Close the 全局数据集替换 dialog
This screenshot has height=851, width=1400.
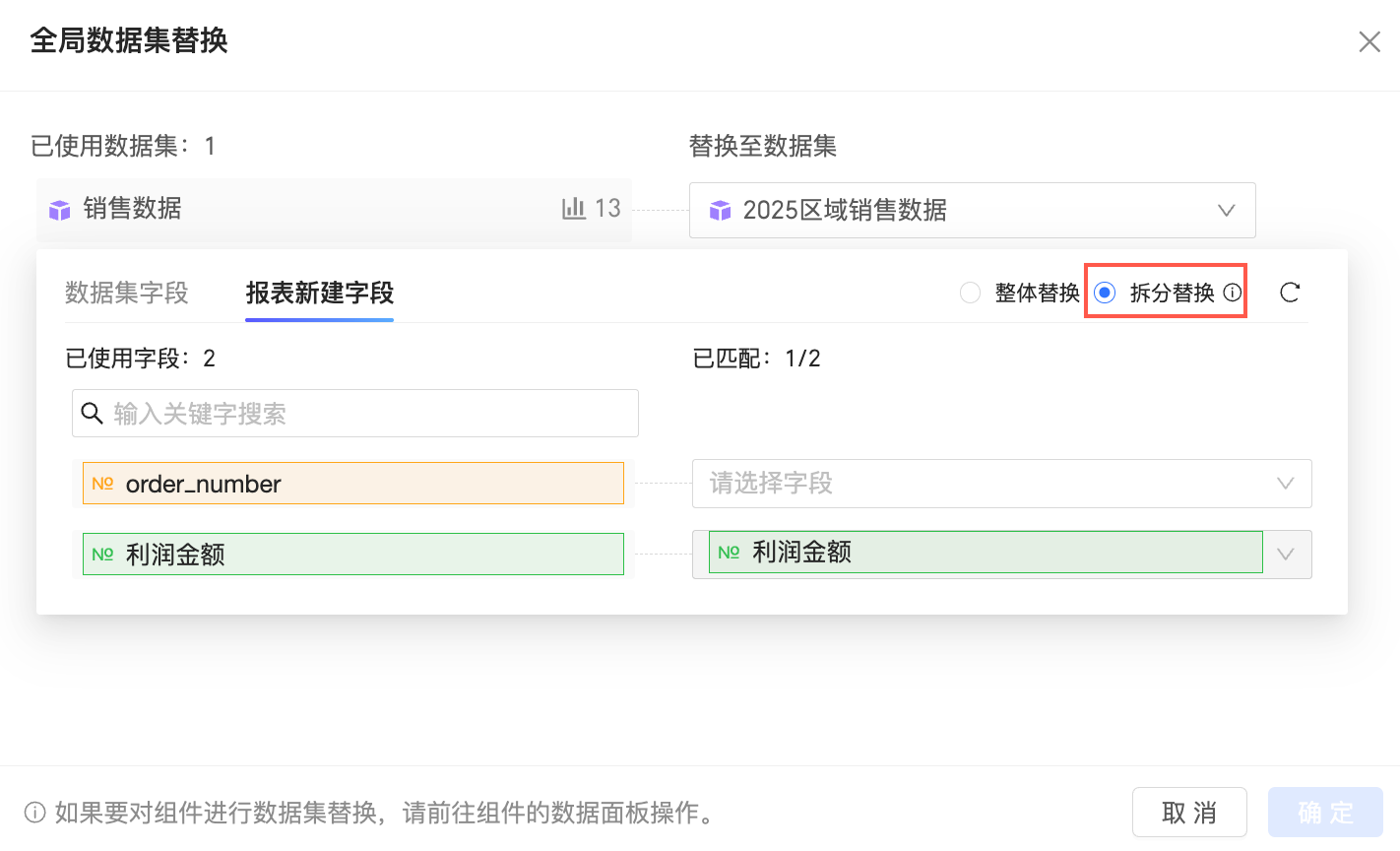point(1368,41)
